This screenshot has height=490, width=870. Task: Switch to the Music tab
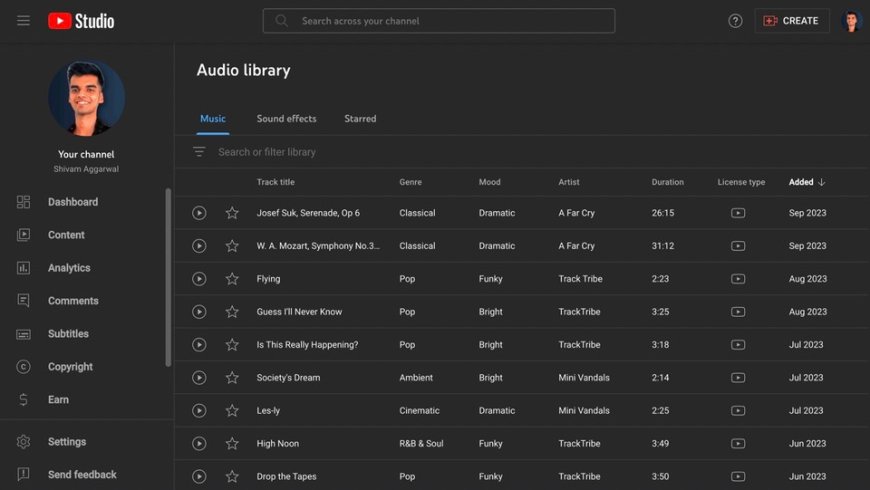(213, 119)
